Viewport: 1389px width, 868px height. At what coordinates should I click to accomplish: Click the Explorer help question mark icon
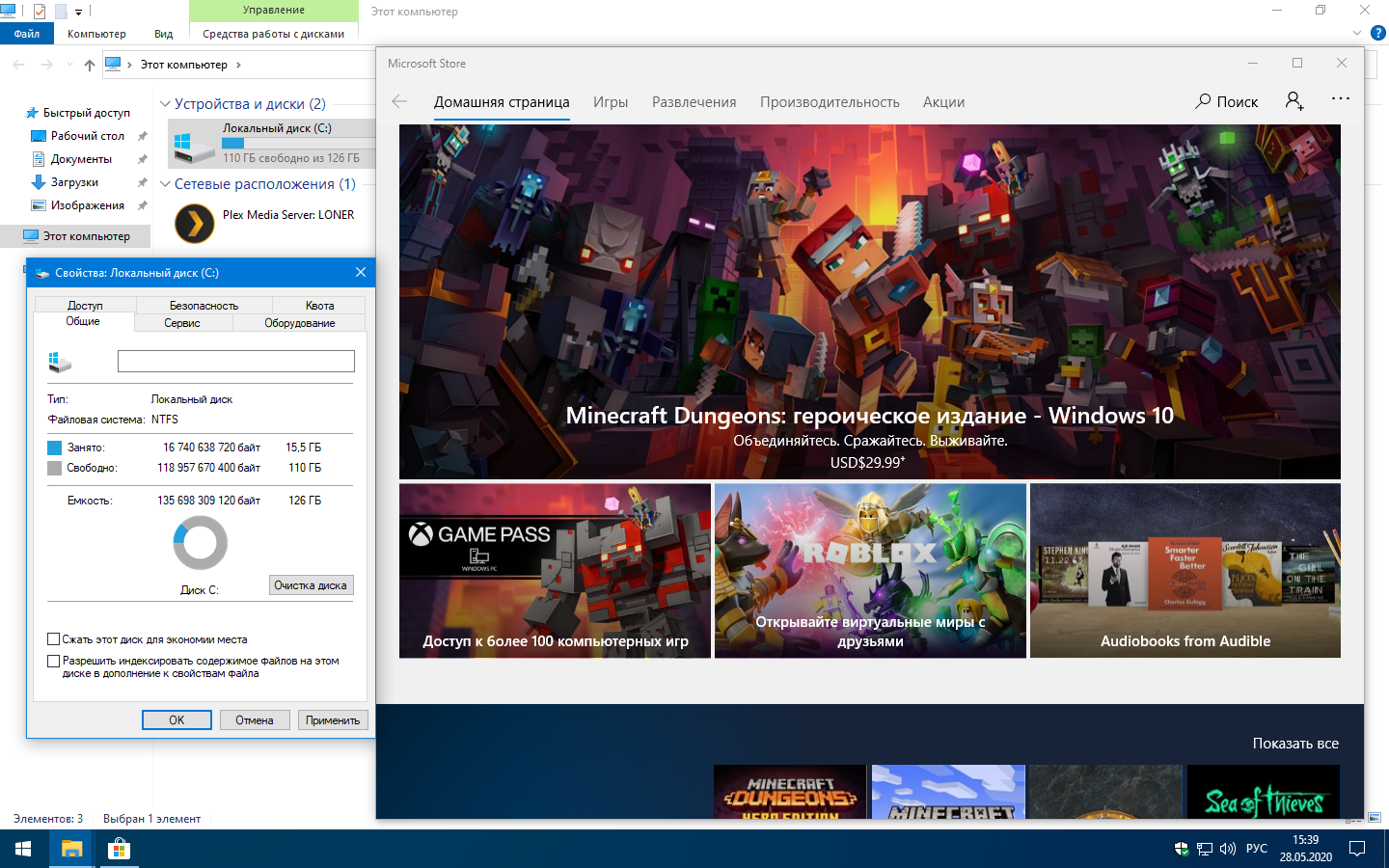1377,33
